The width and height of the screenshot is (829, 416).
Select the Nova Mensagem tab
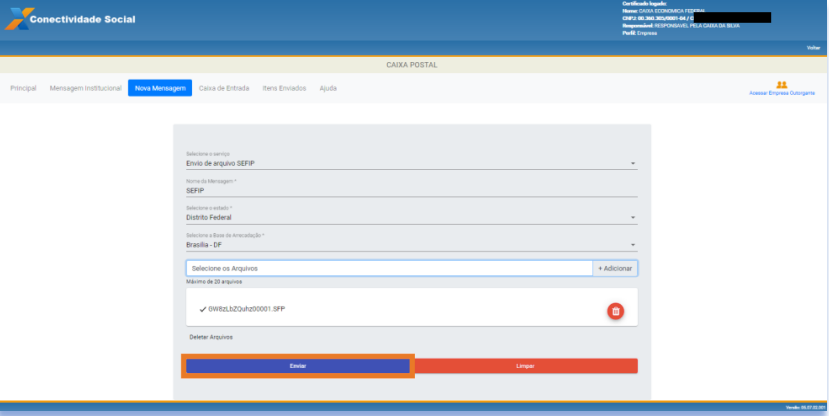(x=160, y=88)
